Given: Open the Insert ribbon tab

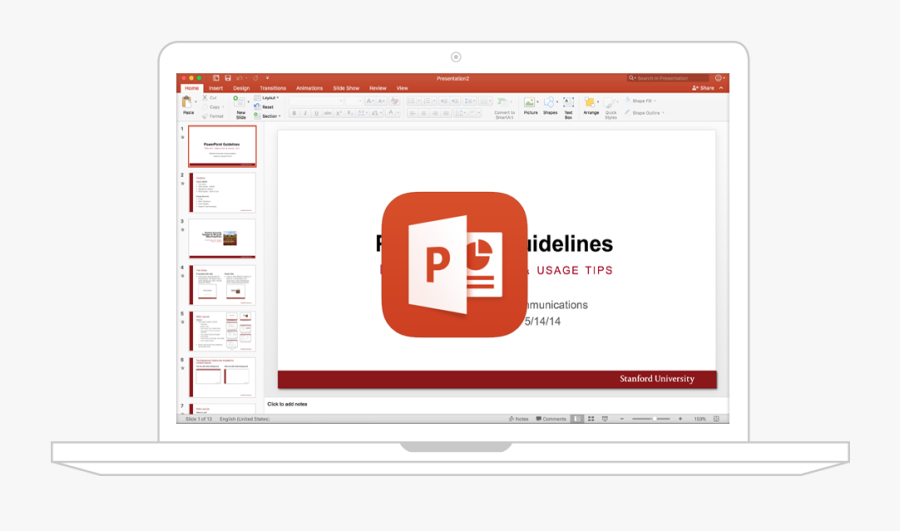Looking at the screenshot, I should click(216, 88).
